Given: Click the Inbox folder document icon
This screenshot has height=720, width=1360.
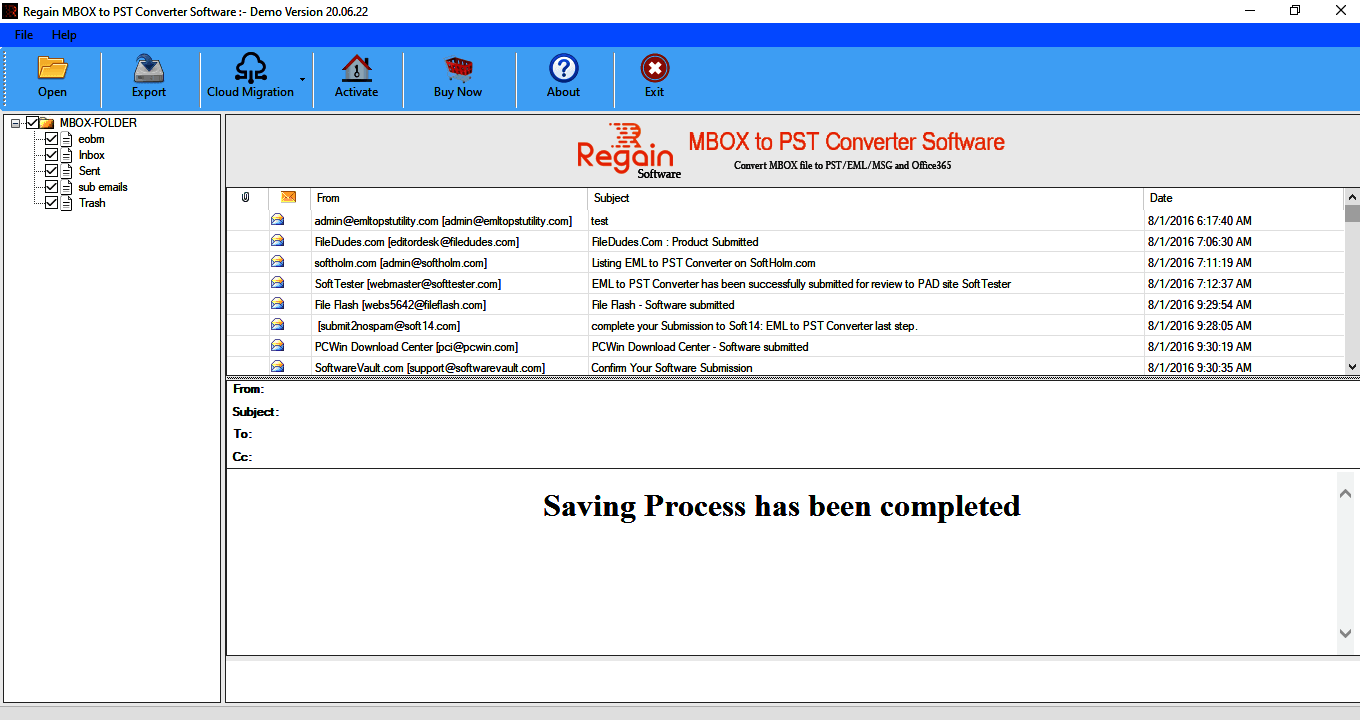Looking at the screenshot, I should [x=67, y=155].
